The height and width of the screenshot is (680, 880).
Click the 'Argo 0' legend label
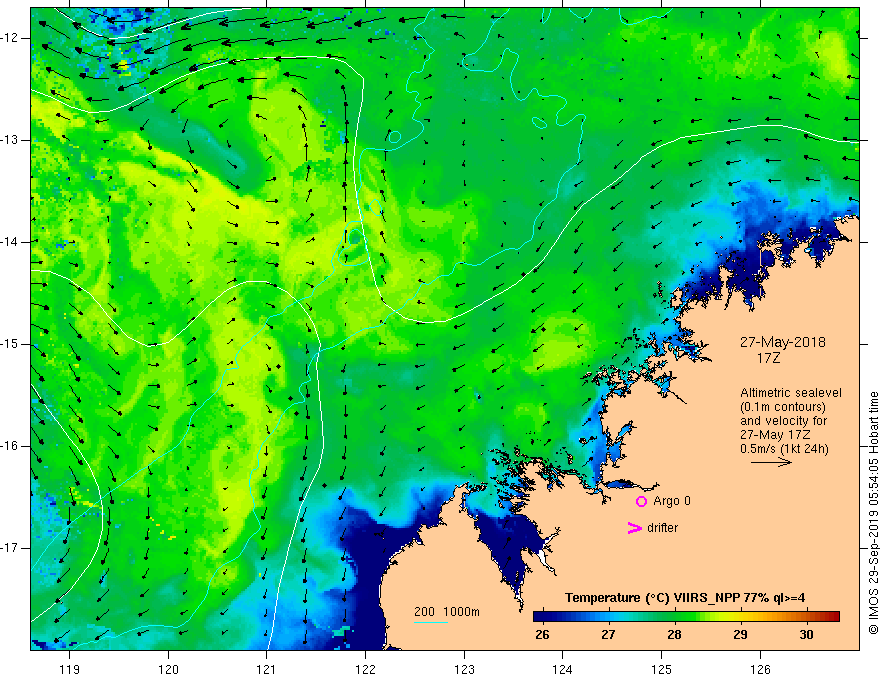pyautogui.click(x=672, y=501)
